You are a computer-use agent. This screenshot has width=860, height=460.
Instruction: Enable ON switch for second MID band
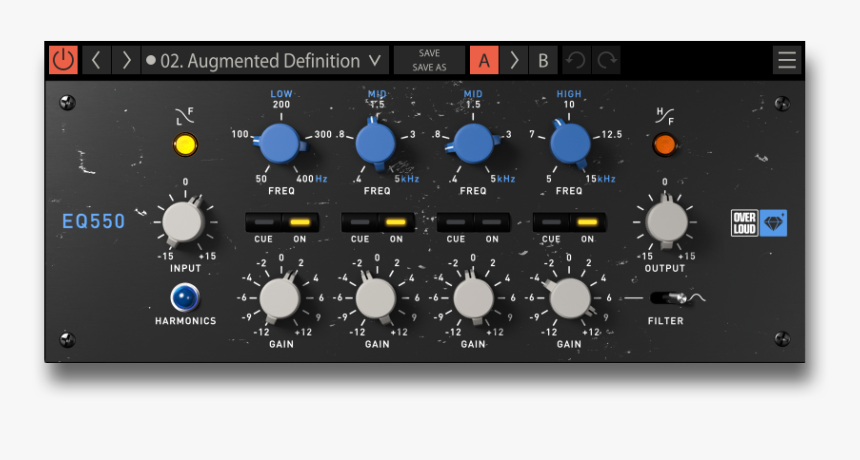(x=492, y=223)
